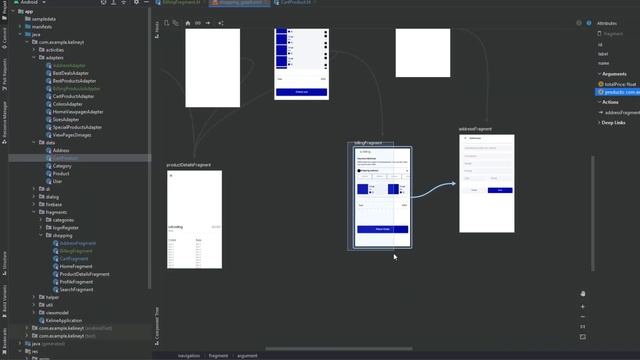Click the project panel gear settings icon

coord(136,2)
